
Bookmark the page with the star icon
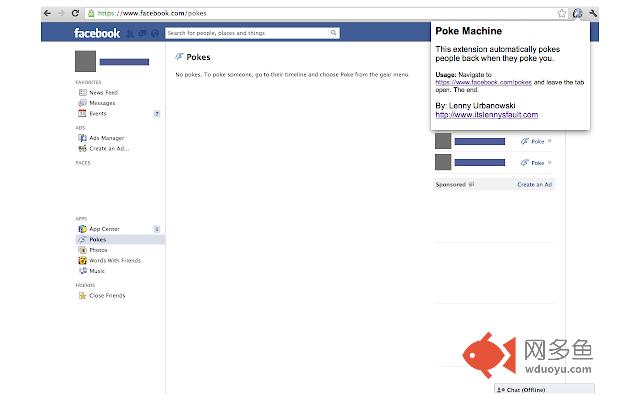click(x=562, y=13)
